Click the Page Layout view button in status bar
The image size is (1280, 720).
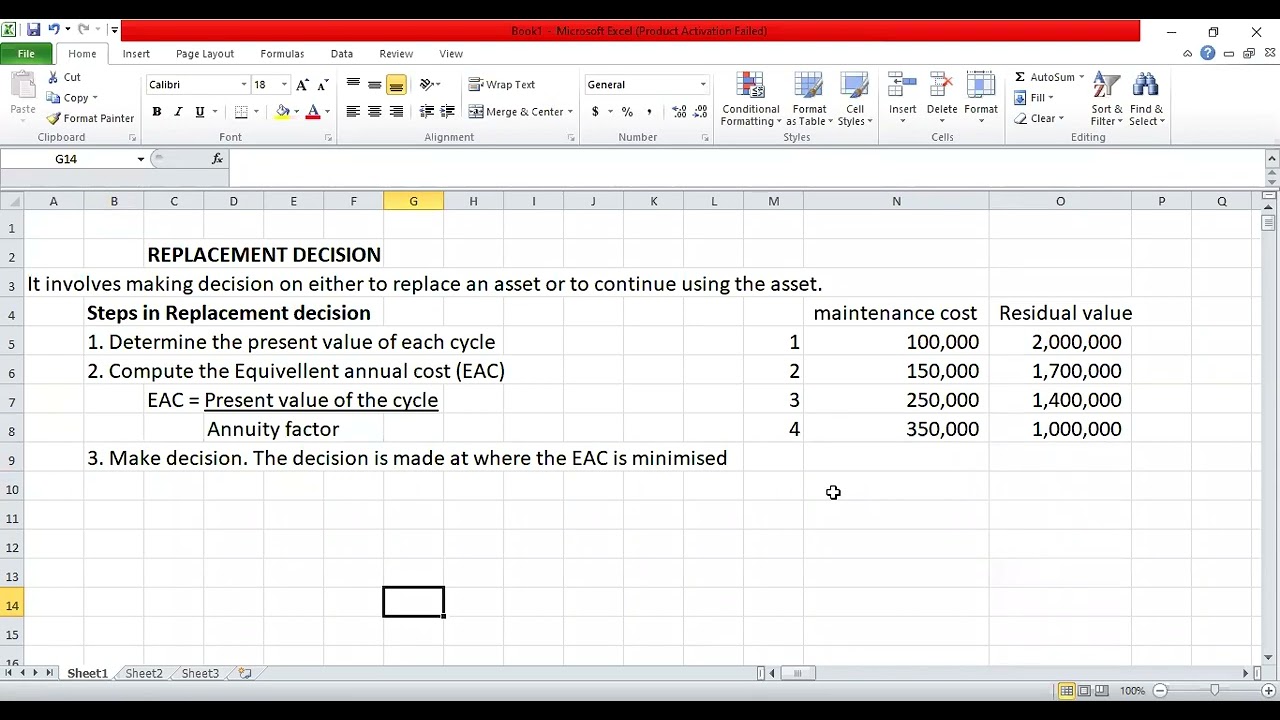coord(1084,691)
